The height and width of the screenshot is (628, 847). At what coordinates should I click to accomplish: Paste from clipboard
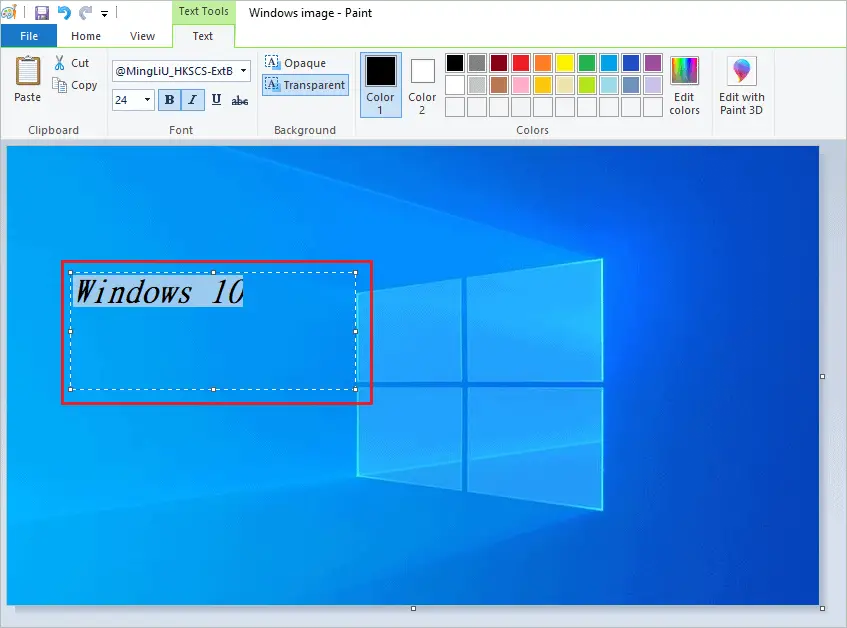tap(28, 79)
